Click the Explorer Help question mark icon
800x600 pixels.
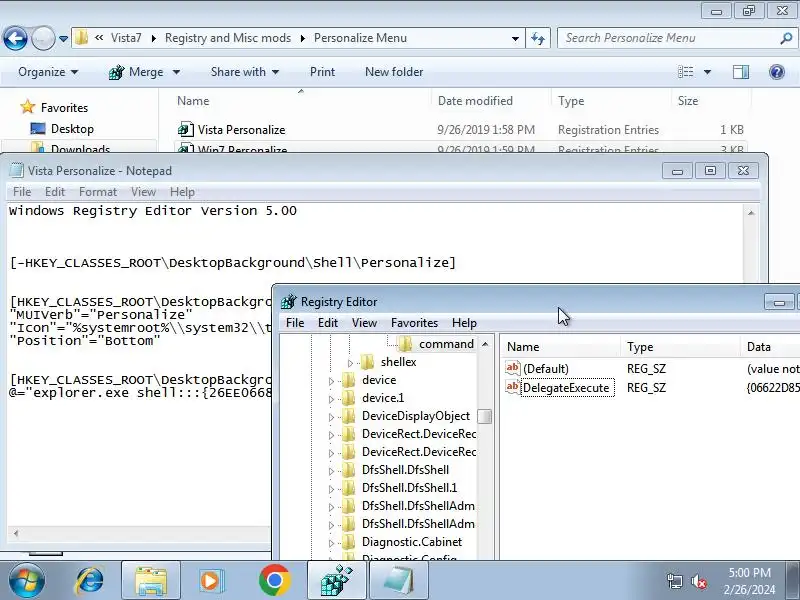(777, 72)
